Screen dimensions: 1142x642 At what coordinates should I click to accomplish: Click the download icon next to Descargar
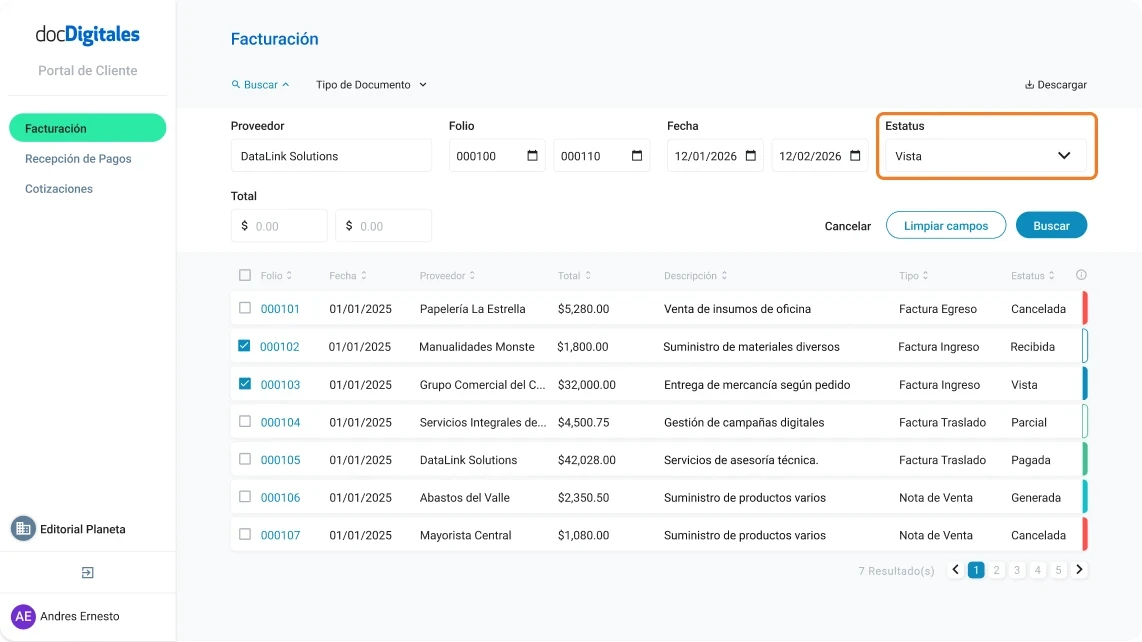[x=1030, y=85]
